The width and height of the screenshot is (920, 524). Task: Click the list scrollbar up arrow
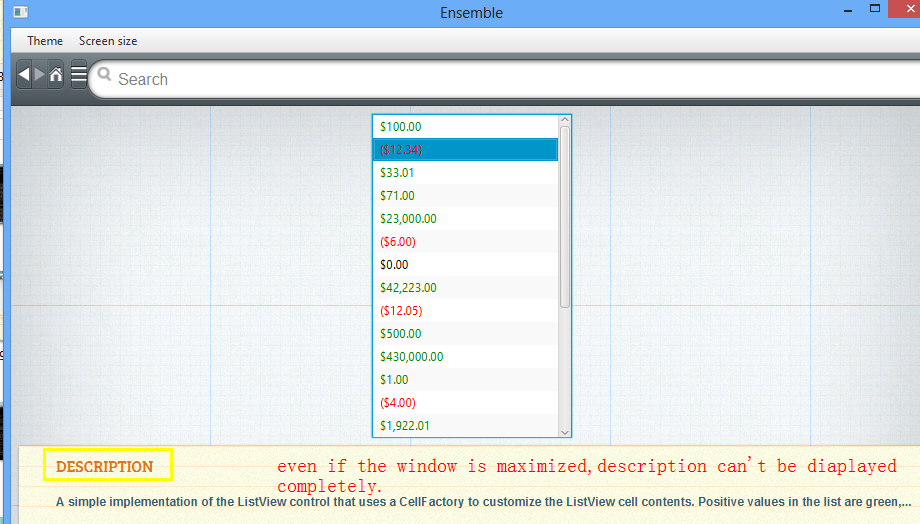(x=565, y=121)
